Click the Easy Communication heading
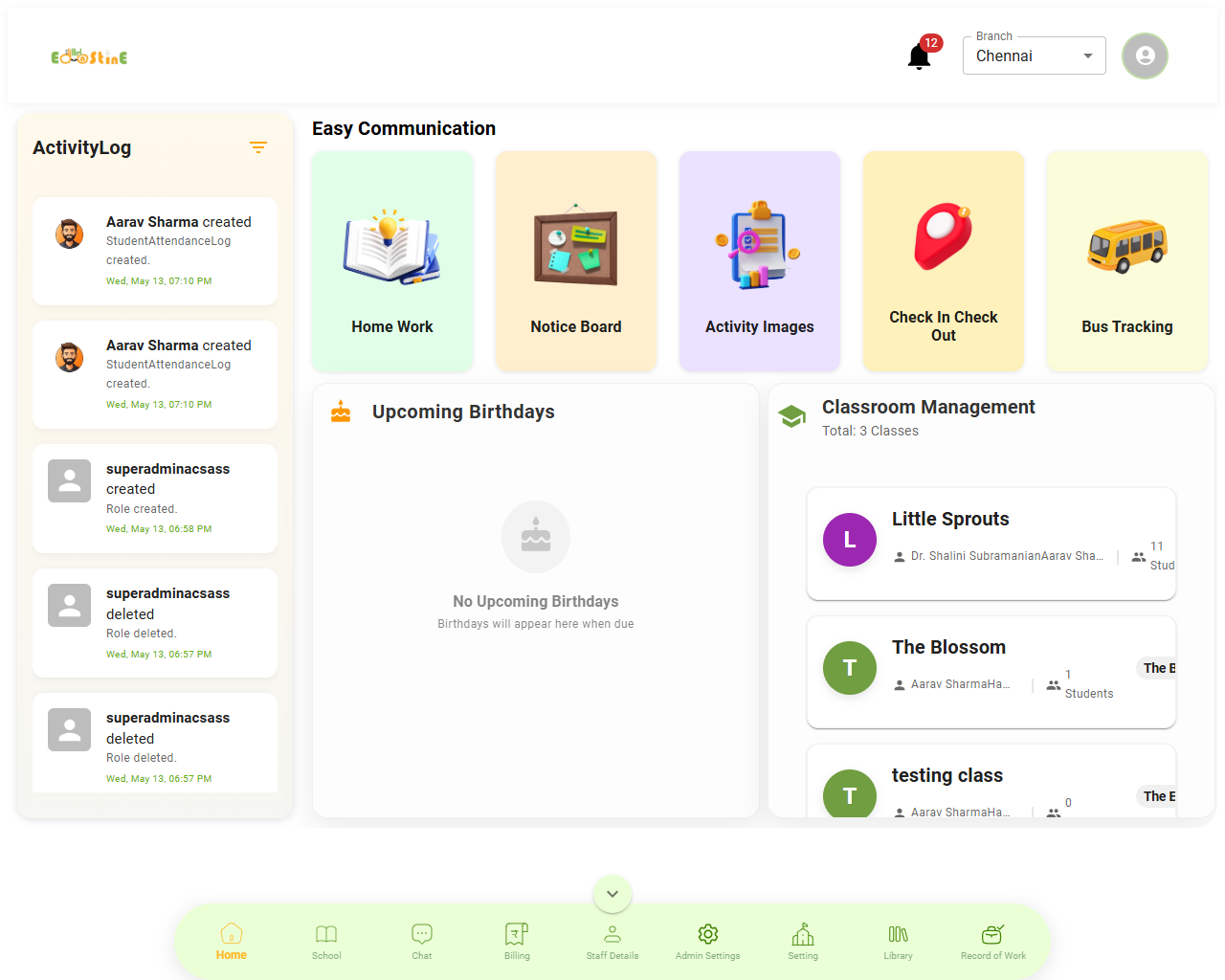This screenshot has width=1225, height=980. coord(404,128)
